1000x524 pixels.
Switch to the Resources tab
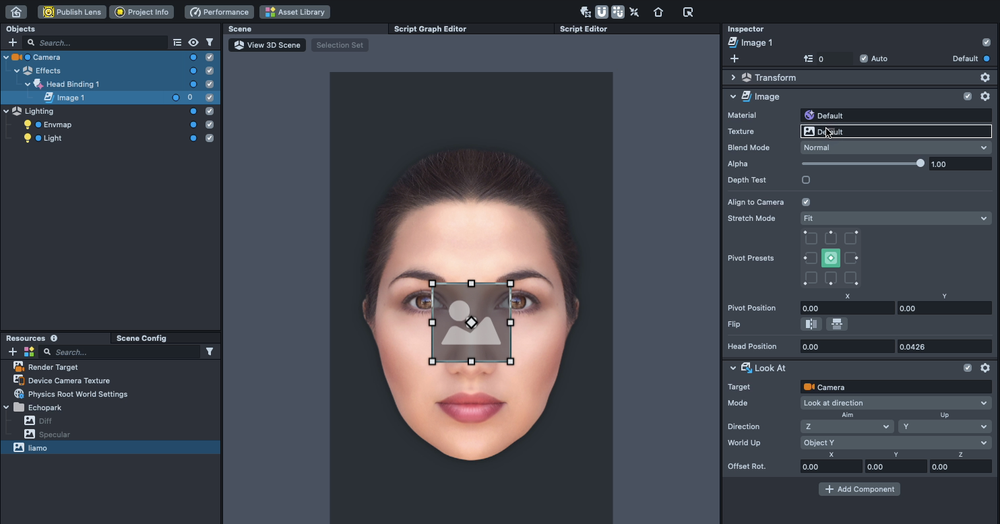click(26, 338)
